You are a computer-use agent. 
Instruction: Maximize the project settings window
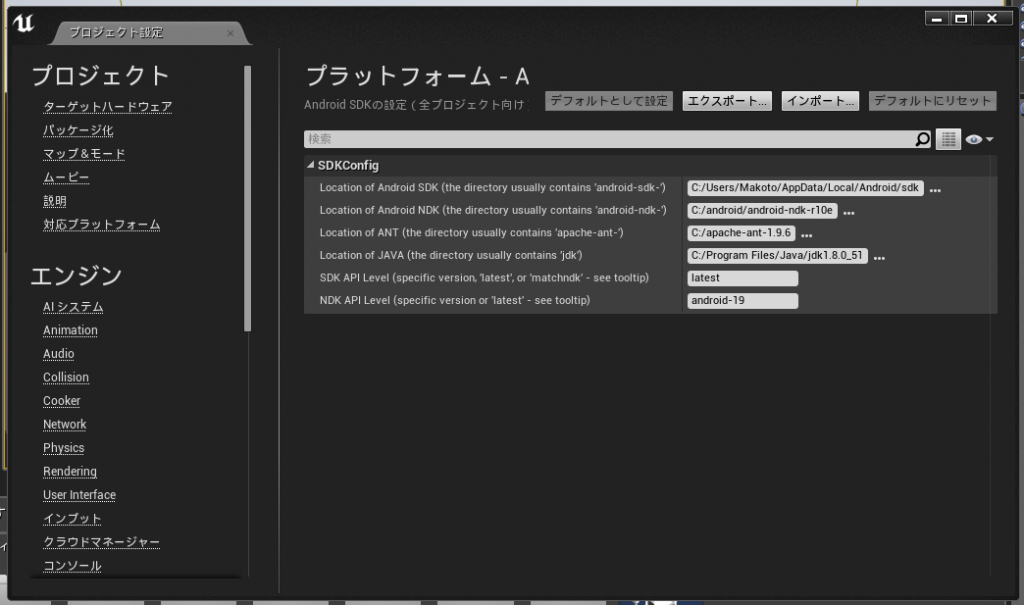pyautogui.click(x=961, y=18)
